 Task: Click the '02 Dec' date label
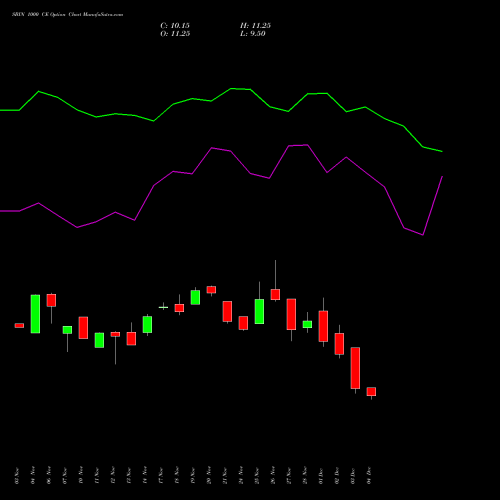point(337,476)
